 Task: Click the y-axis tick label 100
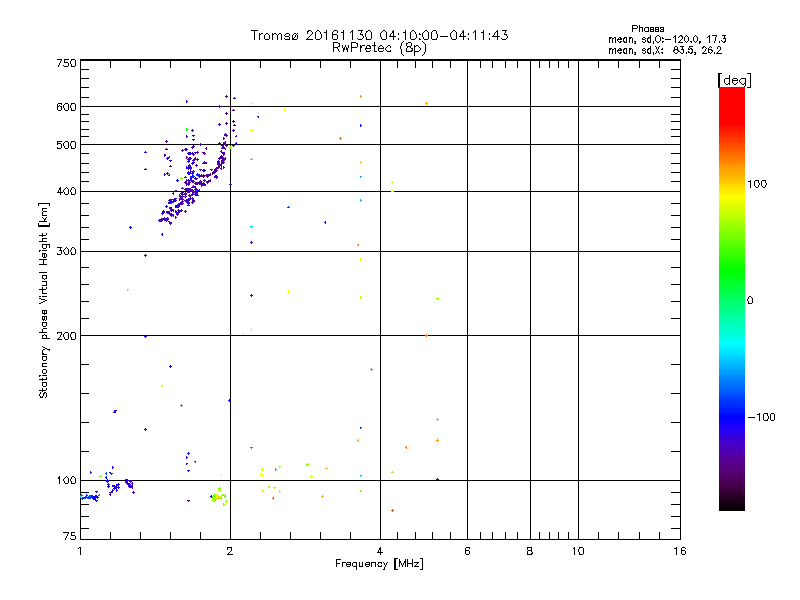click(x=66, y=481)
